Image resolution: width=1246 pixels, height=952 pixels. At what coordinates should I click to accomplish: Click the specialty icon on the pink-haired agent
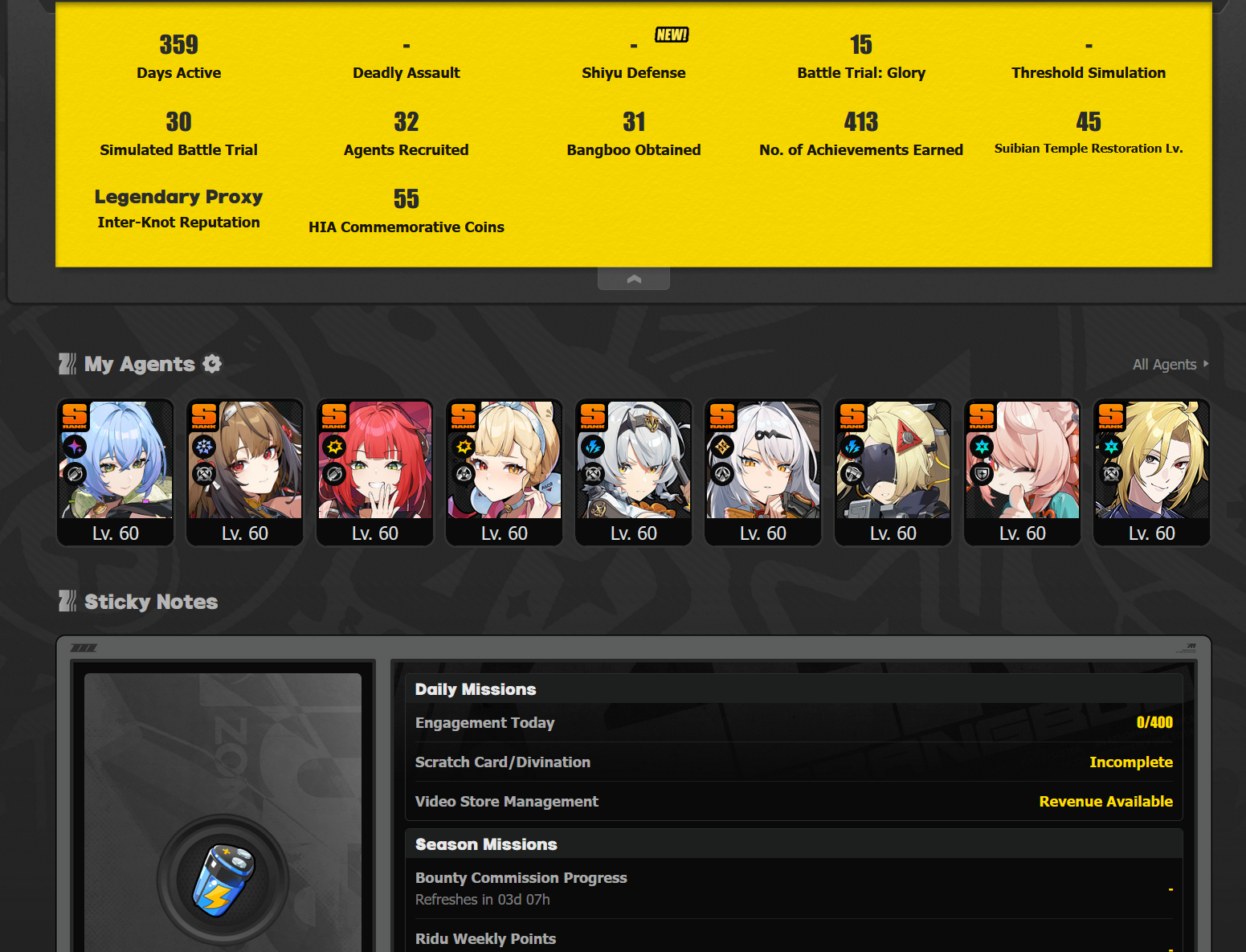pos(982,474)
